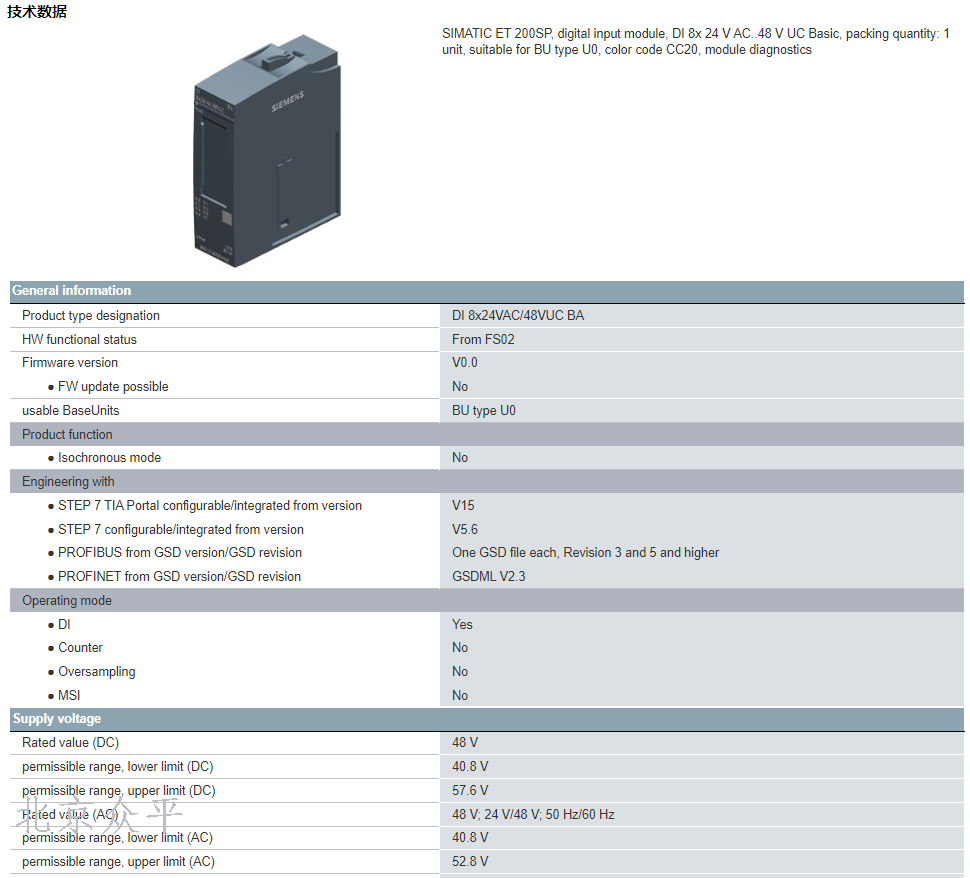Screen dimensions: 970x878
Task: Click the PROFIBUS GSD revision value text
Action: pyautogui.click(x=585, y=553)
